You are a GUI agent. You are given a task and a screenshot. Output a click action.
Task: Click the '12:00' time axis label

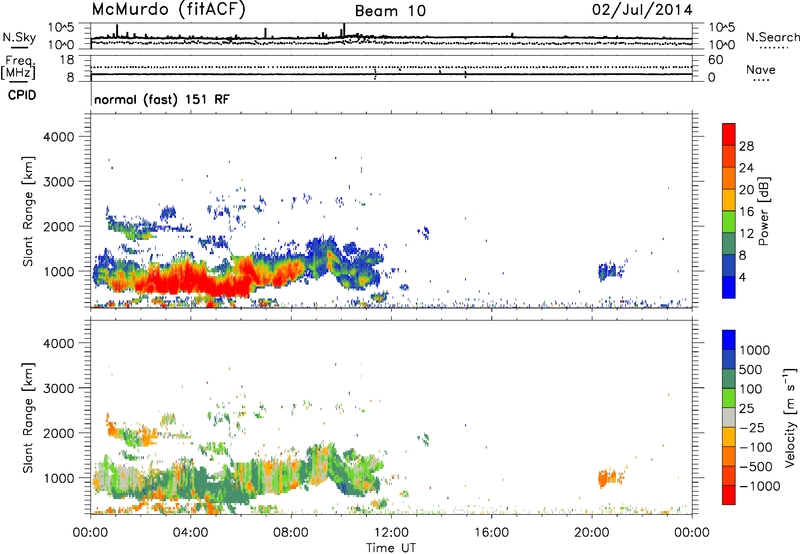tap(391, 533)
